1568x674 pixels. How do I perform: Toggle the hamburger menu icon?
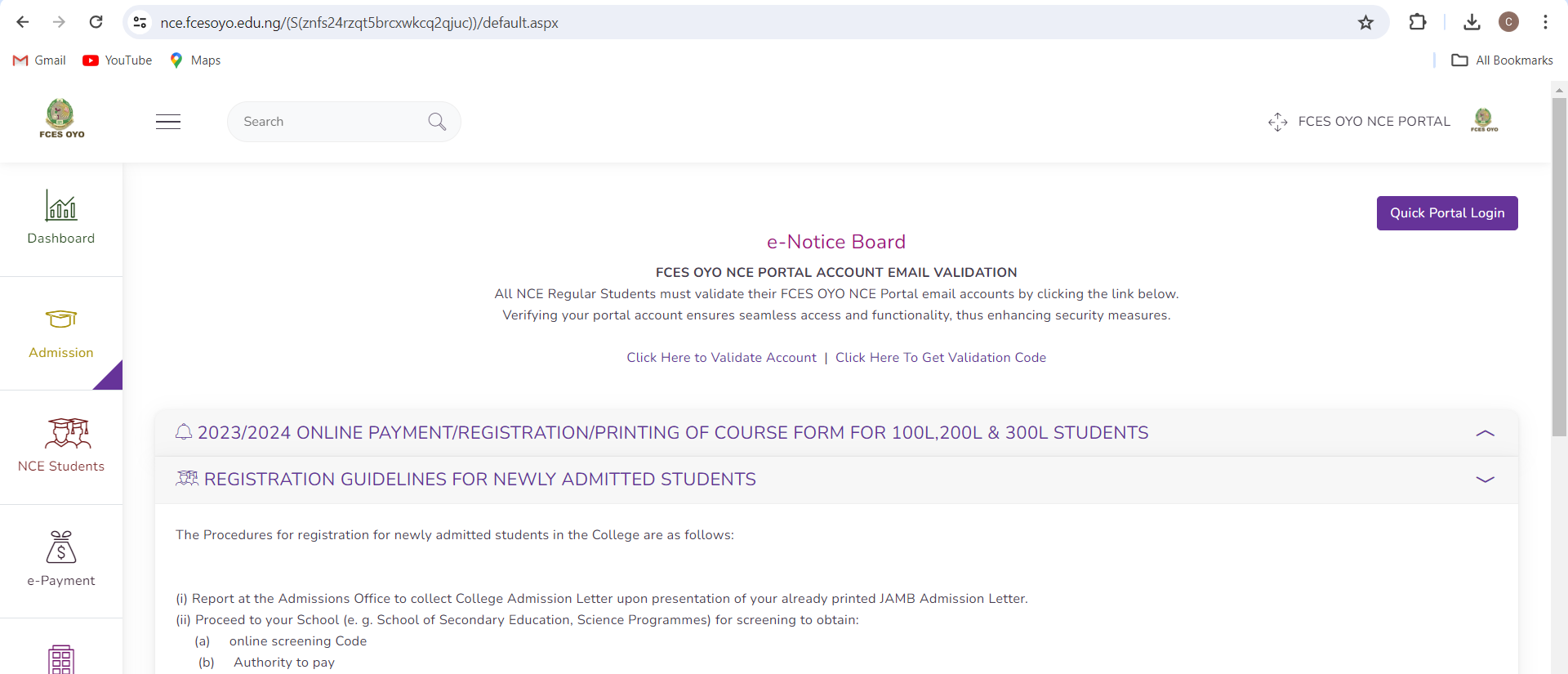pos(168,122)
